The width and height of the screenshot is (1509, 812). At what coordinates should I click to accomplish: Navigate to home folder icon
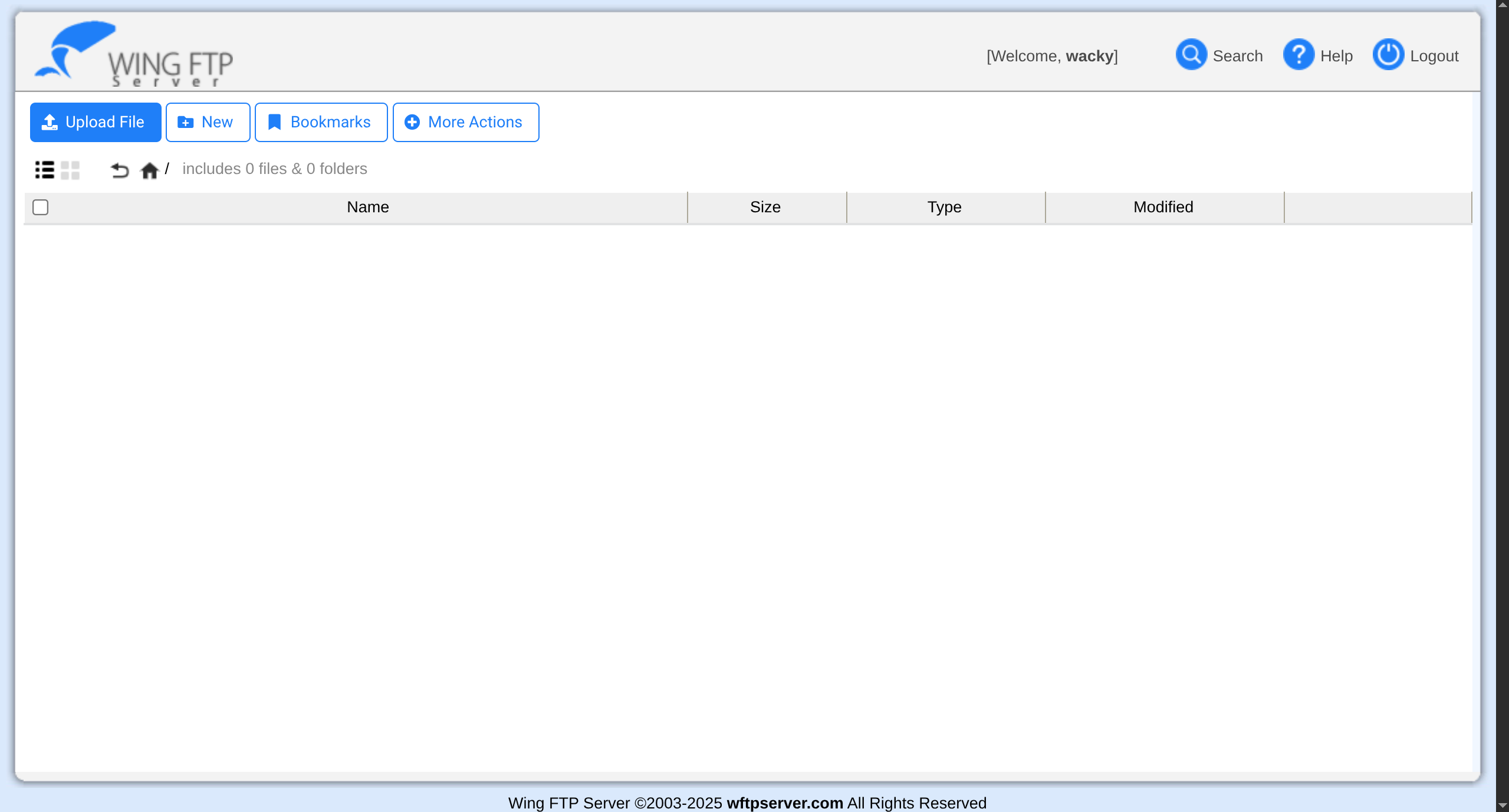149,170
